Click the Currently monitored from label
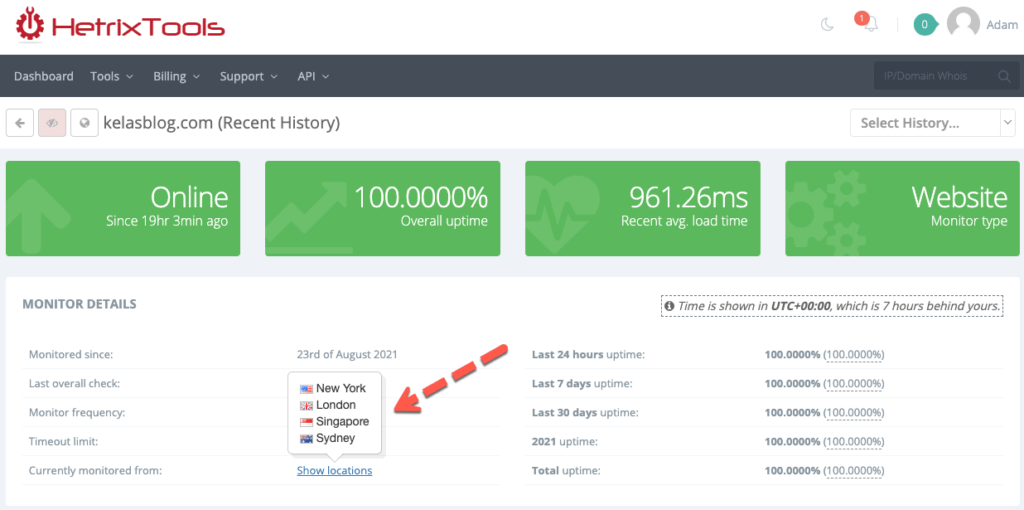 (95, 470)
